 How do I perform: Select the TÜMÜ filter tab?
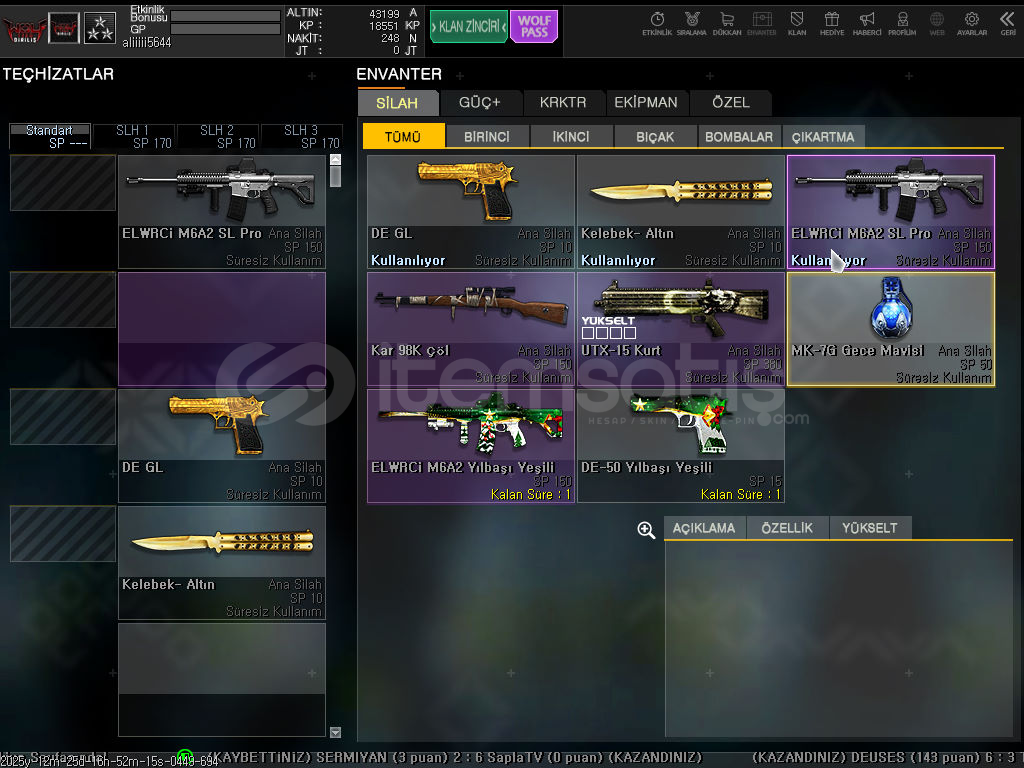403,136
